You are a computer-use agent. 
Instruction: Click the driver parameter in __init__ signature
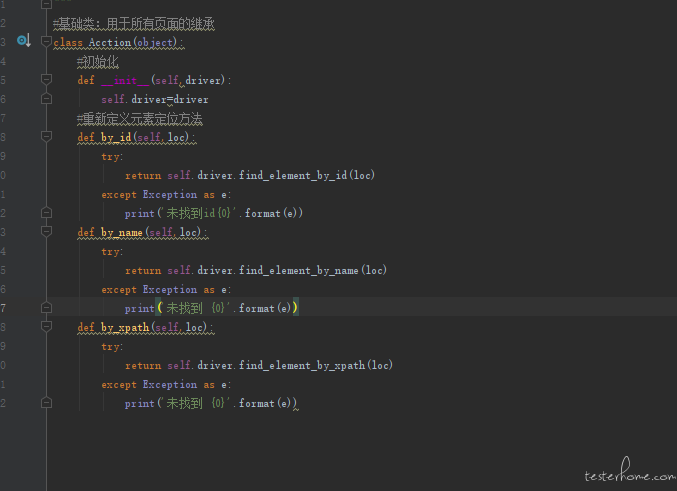pyautogui.click(x=202, y=80)
